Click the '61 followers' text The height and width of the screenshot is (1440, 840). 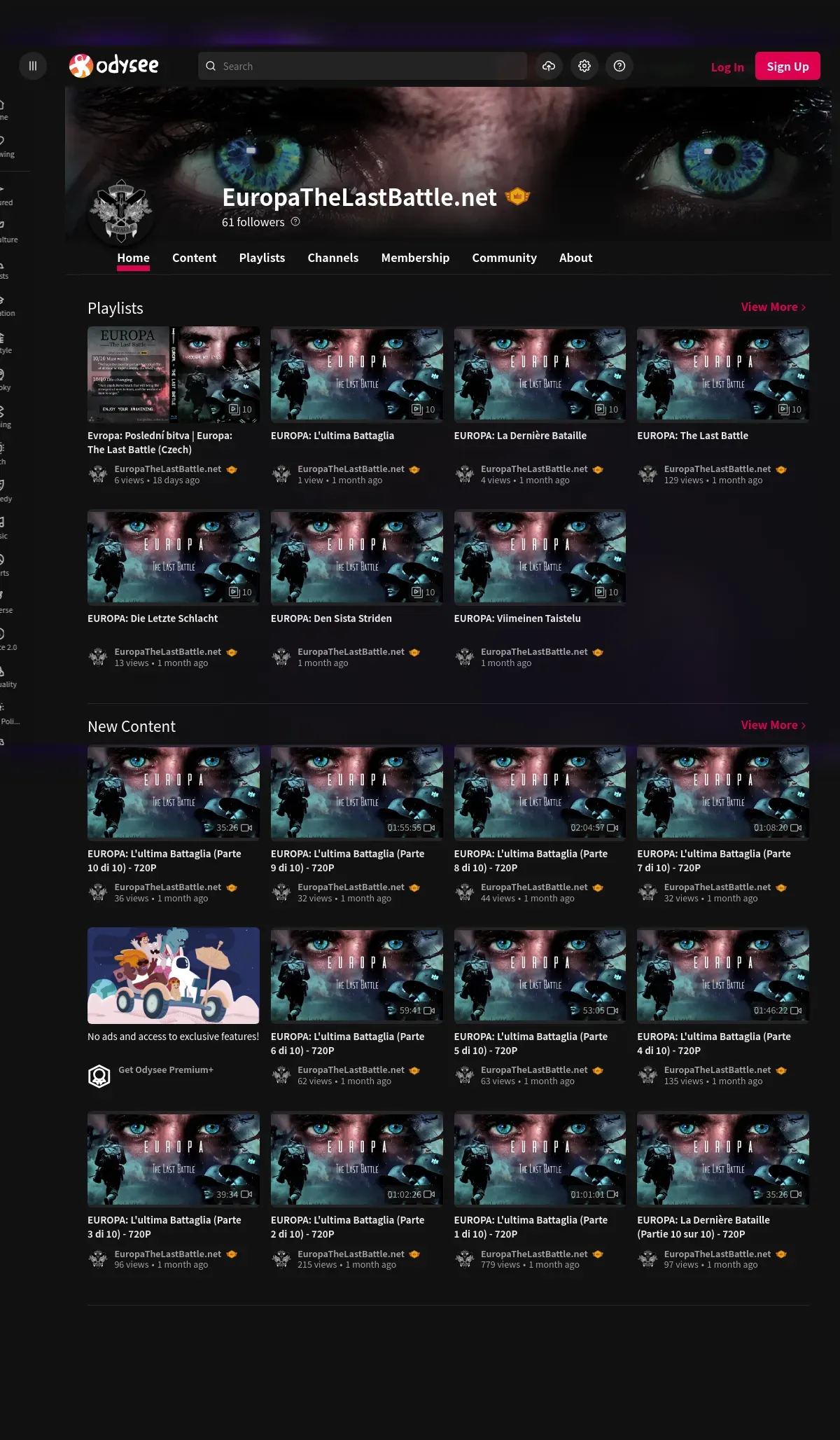coord(253,222)
